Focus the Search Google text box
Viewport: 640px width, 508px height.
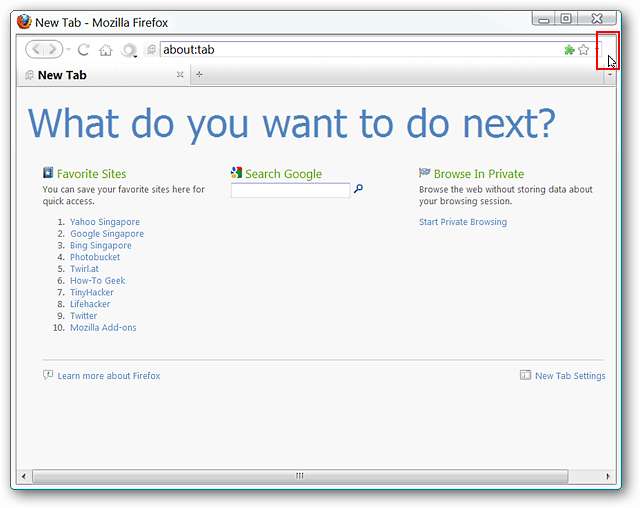[x=290, y=190]
